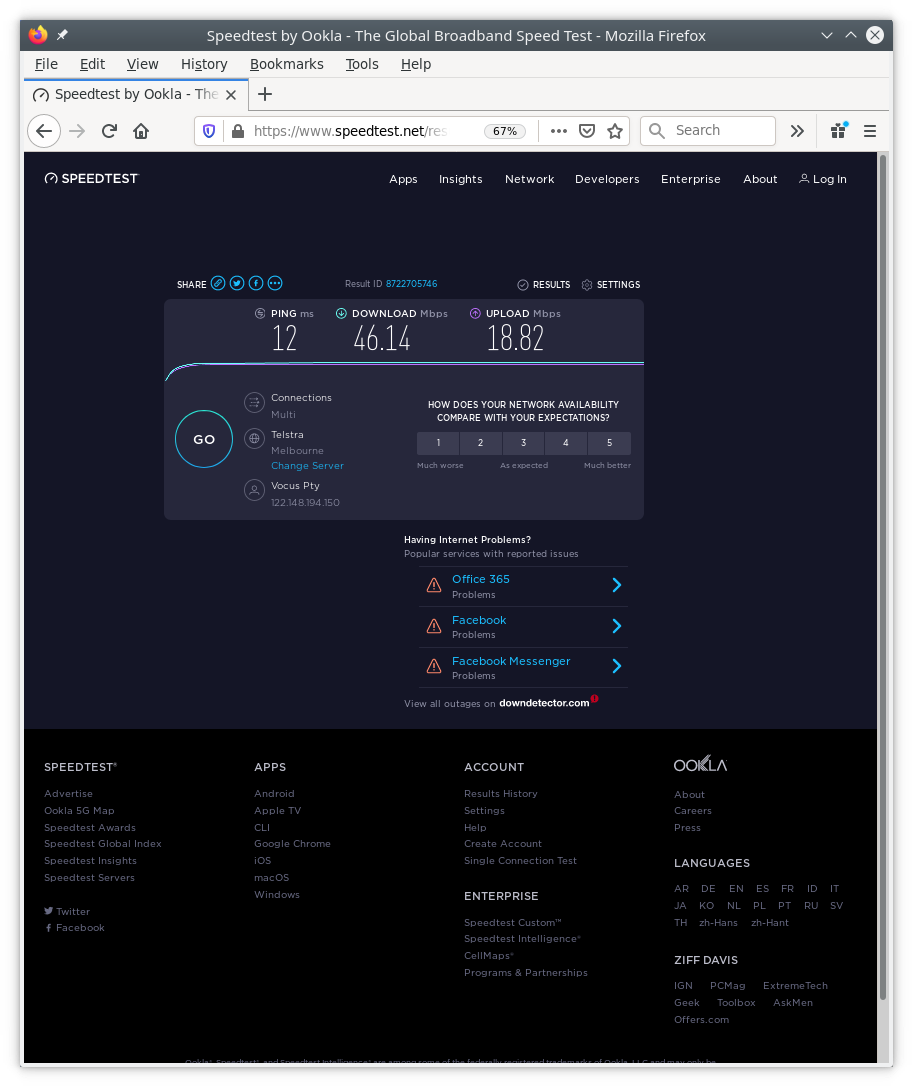913x1087 pixels.
Task: Go back with the browser back arrow
Action: 44,131
